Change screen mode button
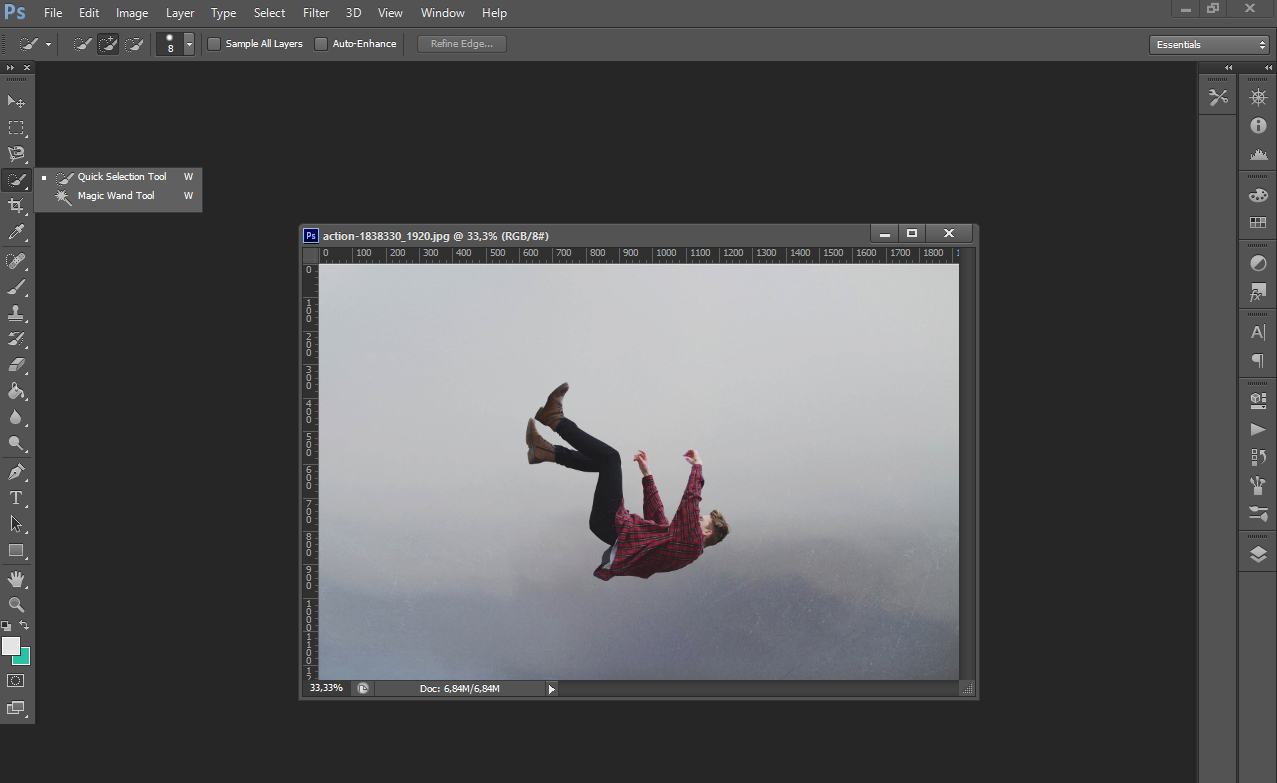The image size is (1277, 783). coord(16,708)
